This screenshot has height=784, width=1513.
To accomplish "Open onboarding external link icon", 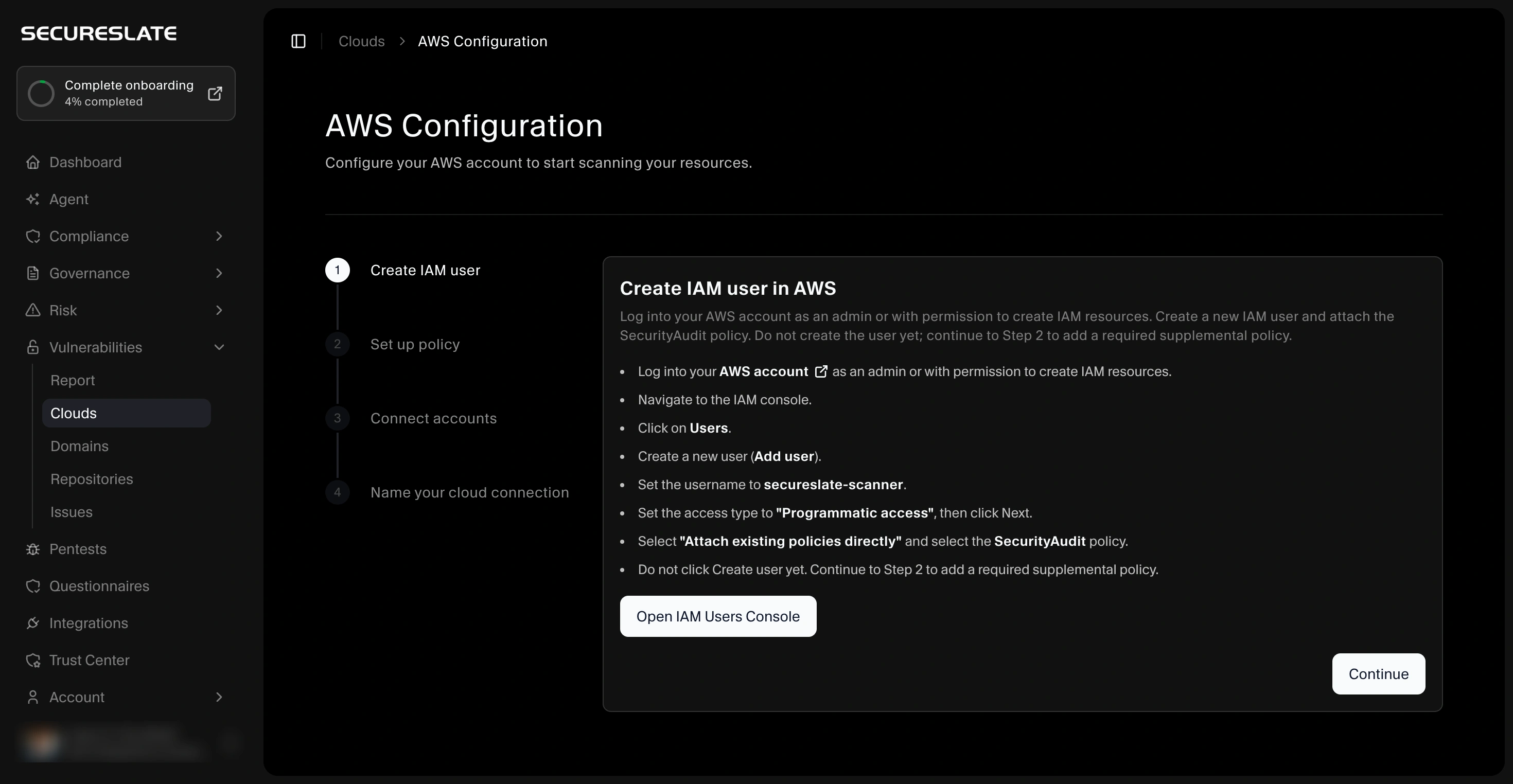I will point(215,94).
